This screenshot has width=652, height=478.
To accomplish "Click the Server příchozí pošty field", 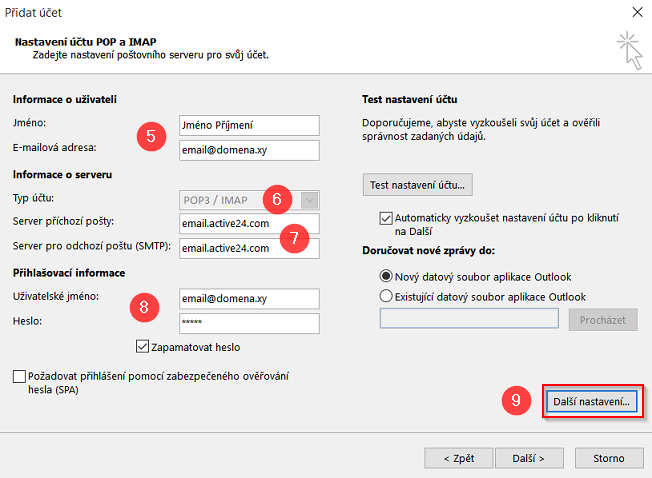I will pos(247,223).
